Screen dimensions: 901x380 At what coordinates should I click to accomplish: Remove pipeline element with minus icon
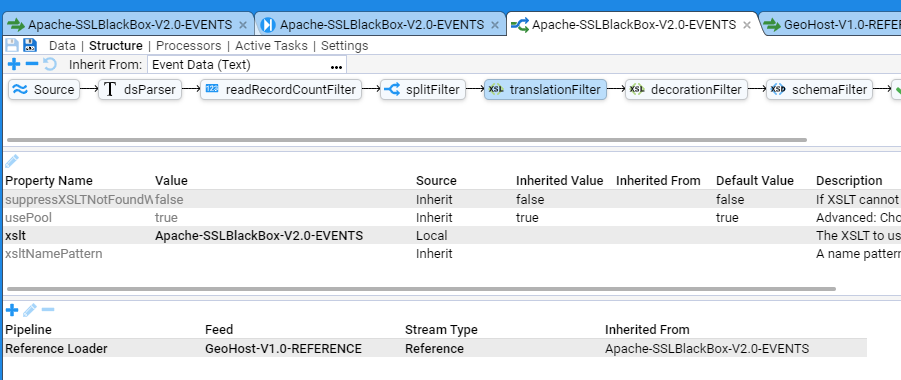click(32, 64)
